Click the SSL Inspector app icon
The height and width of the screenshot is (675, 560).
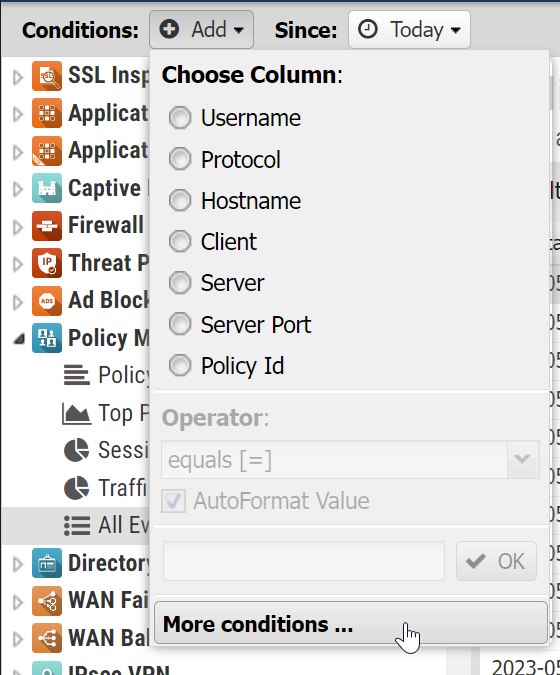point(46,76)
